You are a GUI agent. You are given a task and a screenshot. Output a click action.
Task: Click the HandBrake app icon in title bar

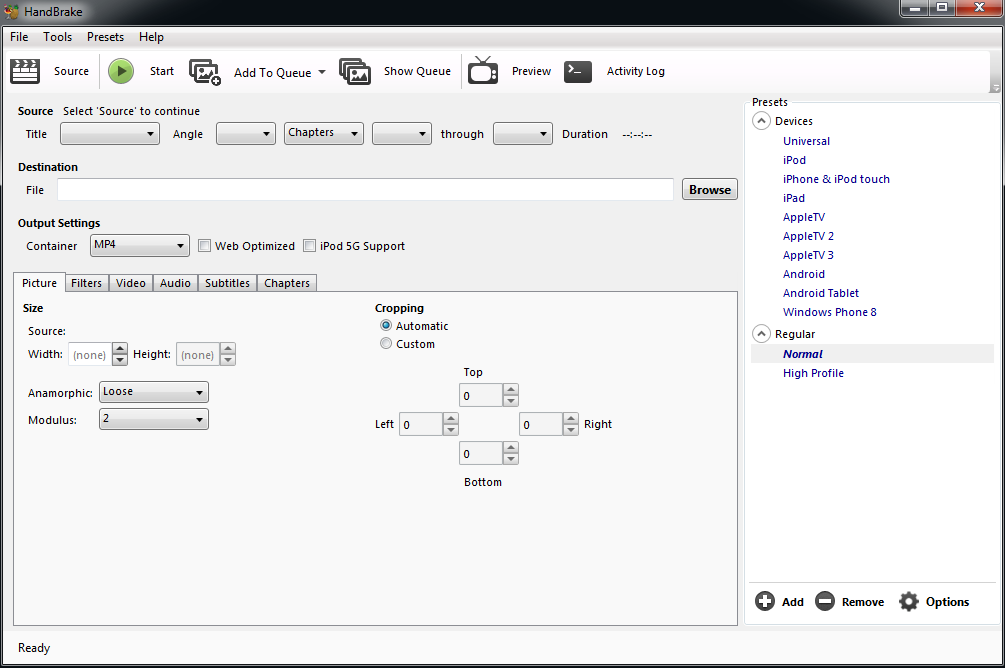point(12,12)
